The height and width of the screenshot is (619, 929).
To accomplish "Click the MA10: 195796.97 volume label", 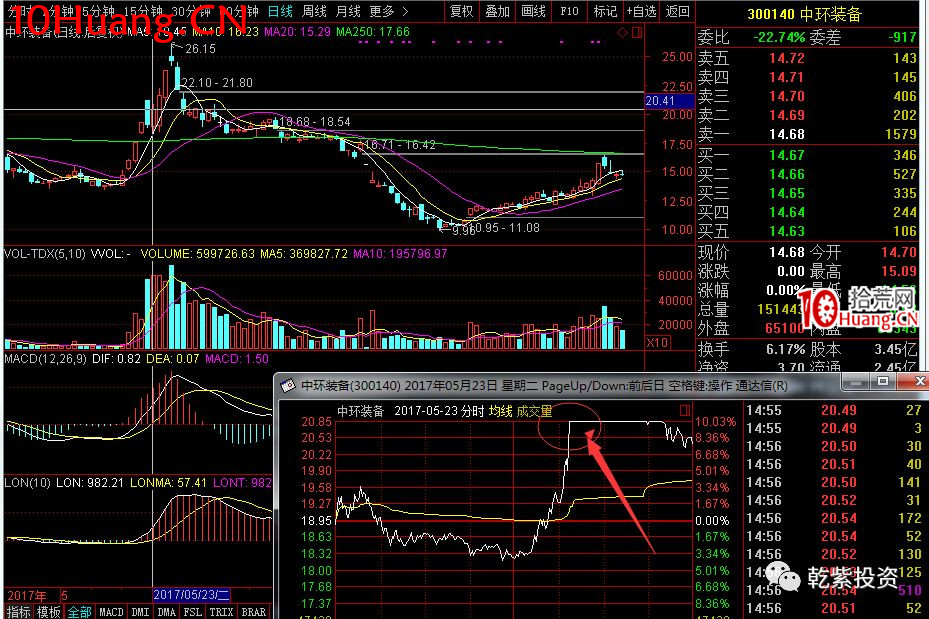I will click(400, 254).
